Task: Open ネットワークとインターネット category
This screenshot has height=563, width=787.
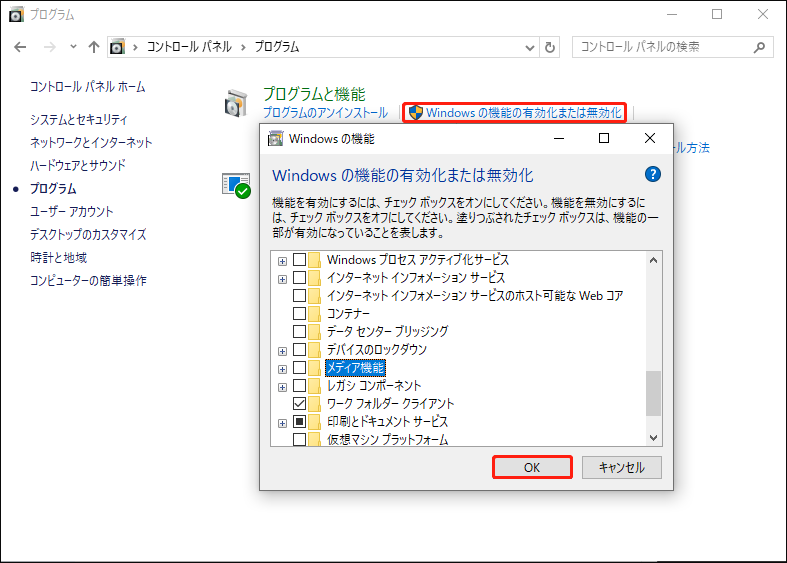Action: point(91,143)
